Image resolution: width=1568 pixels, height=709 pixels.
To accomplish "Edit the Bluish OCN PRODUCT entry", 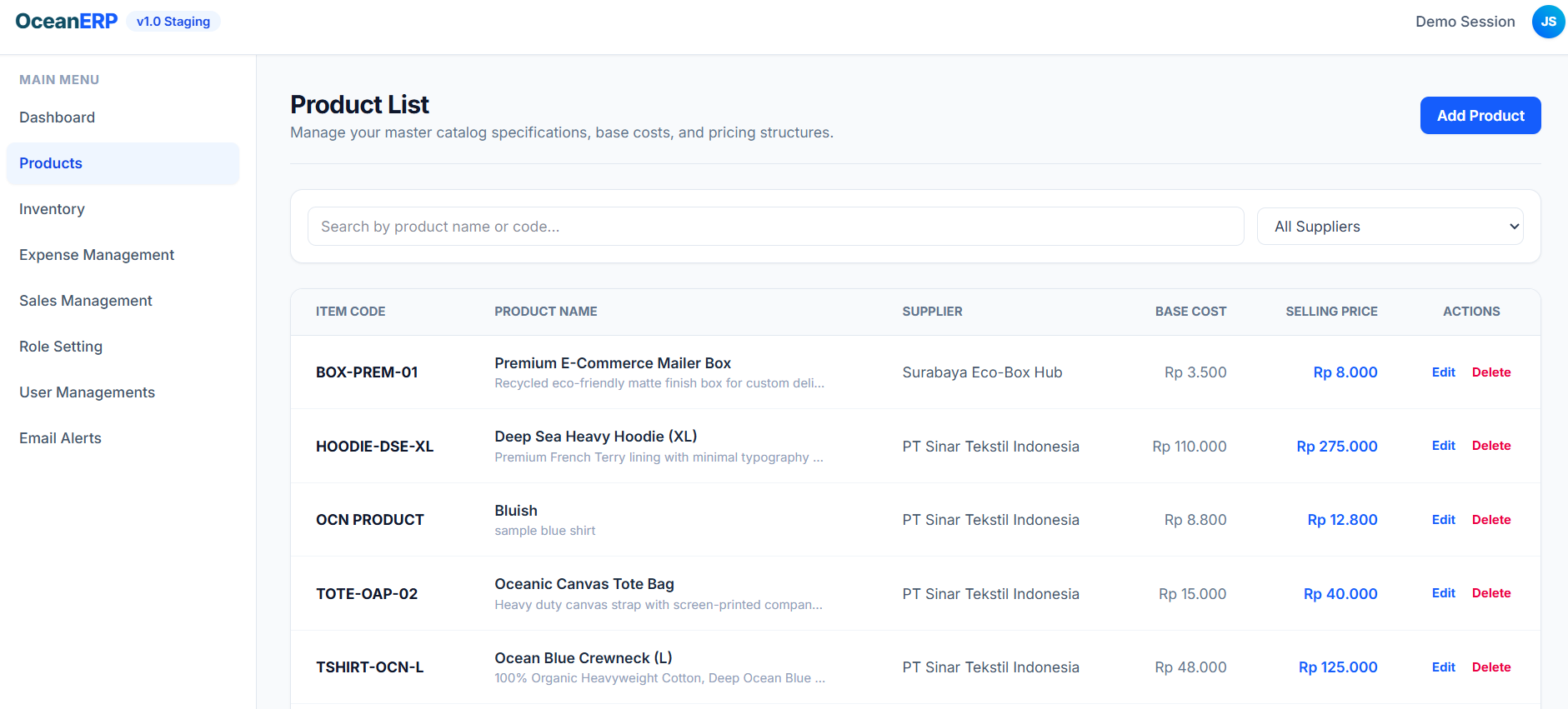I will [1443, 520].
